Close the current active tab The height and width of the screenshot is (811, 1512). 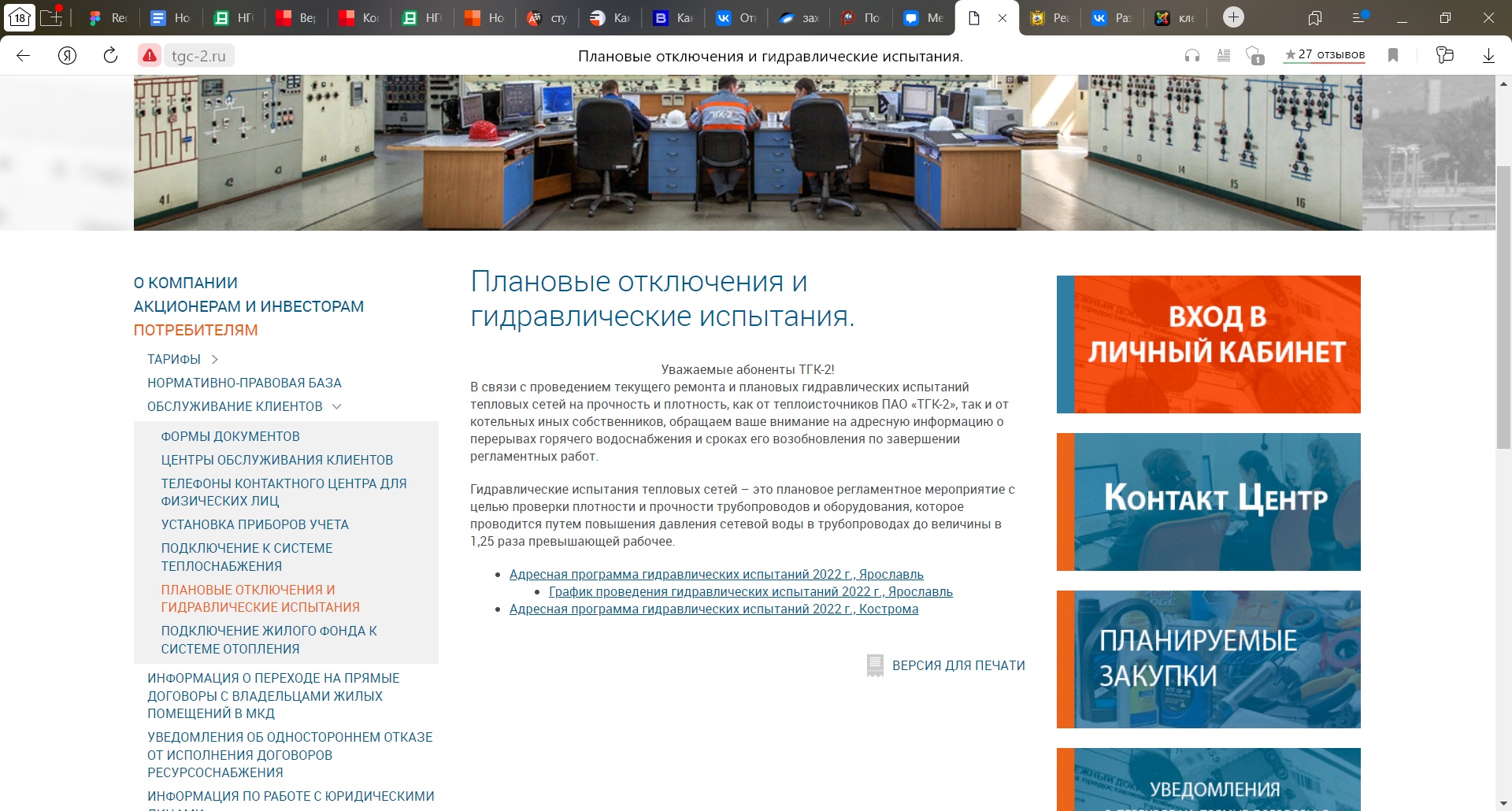pos(1002,18)
